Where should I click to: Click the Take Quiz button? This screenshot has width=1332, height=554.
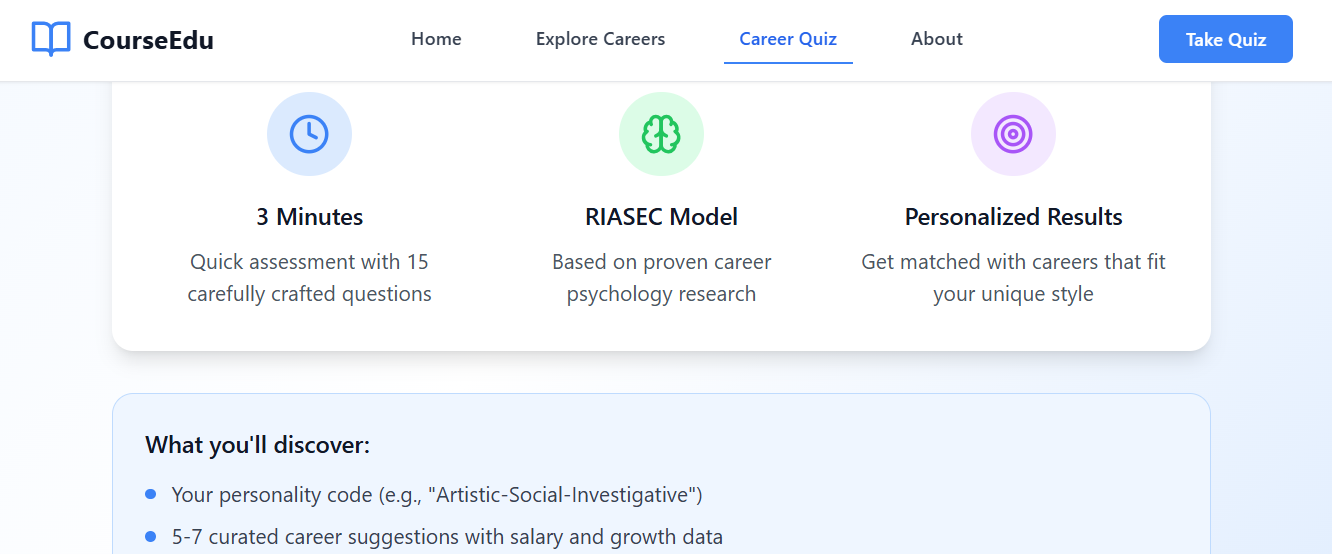point(1226,39)
